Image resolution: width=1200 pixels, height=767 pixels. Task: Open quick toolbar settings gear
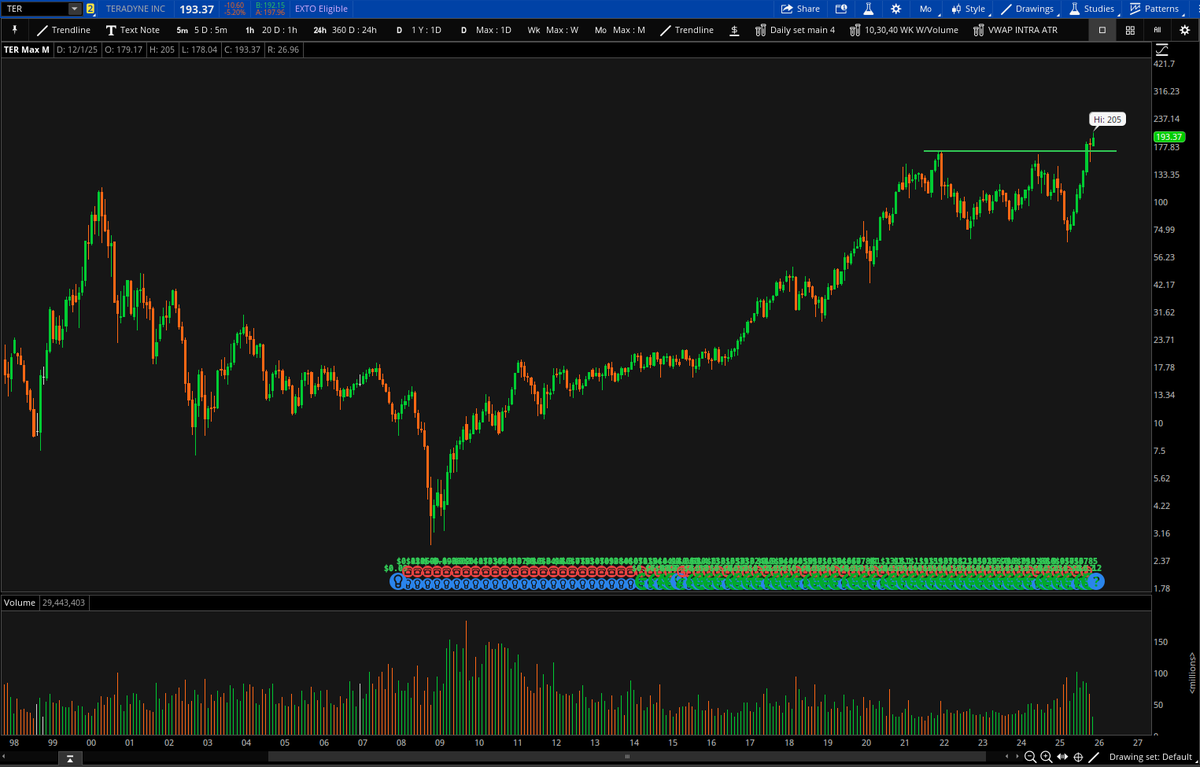coord(1184,30)
